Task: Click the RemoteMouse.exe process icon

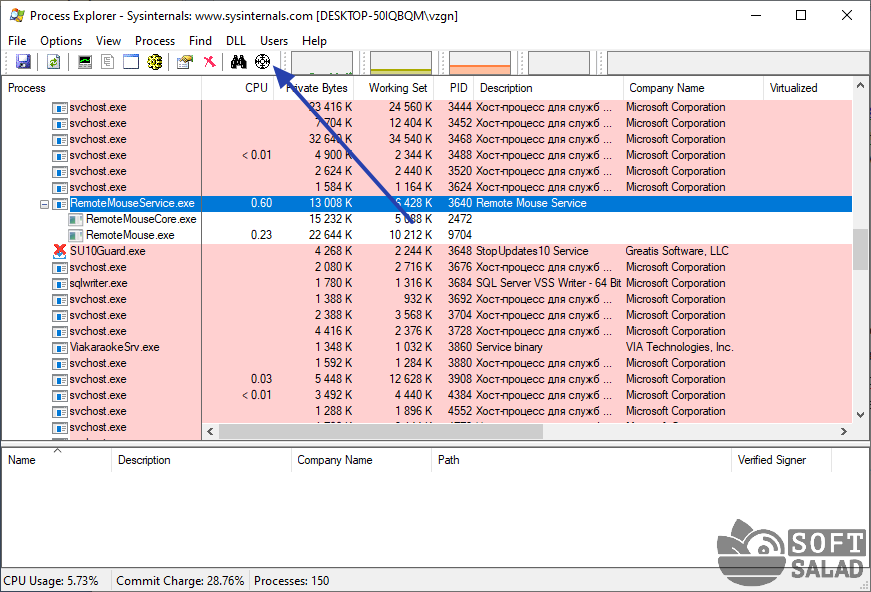Action: pos(76,235)
